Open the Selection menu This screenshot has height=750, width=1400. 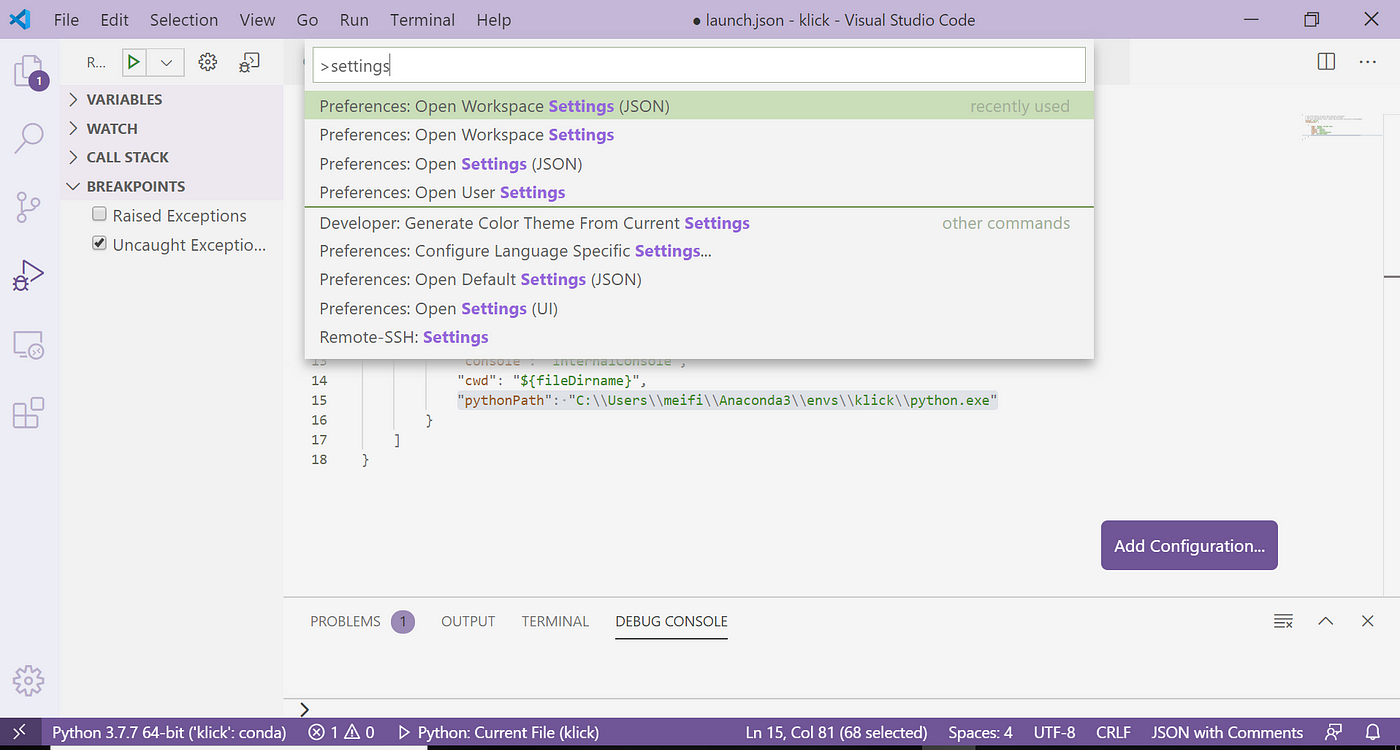pyautogui.click(x=184, y=20)
